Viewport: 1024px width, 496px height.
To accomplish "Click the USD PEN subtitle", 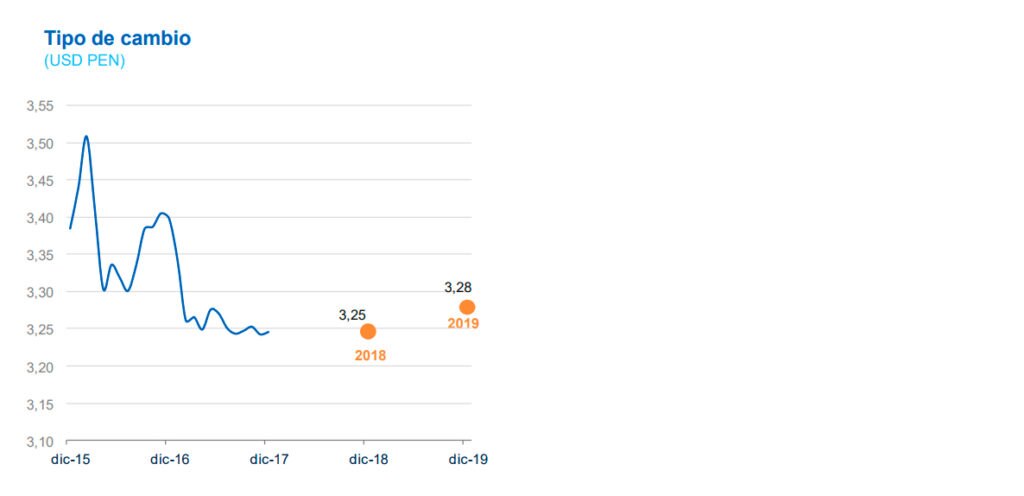I will pos(84,61).
